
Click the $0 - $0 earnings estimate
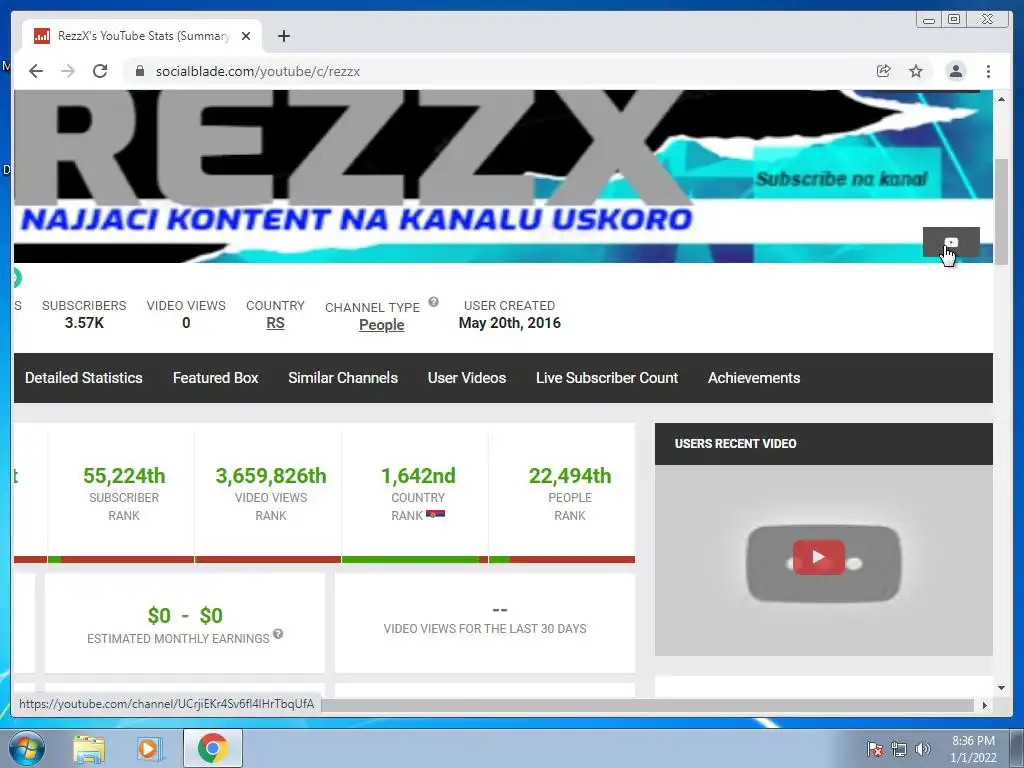click(x=185, y=615)
